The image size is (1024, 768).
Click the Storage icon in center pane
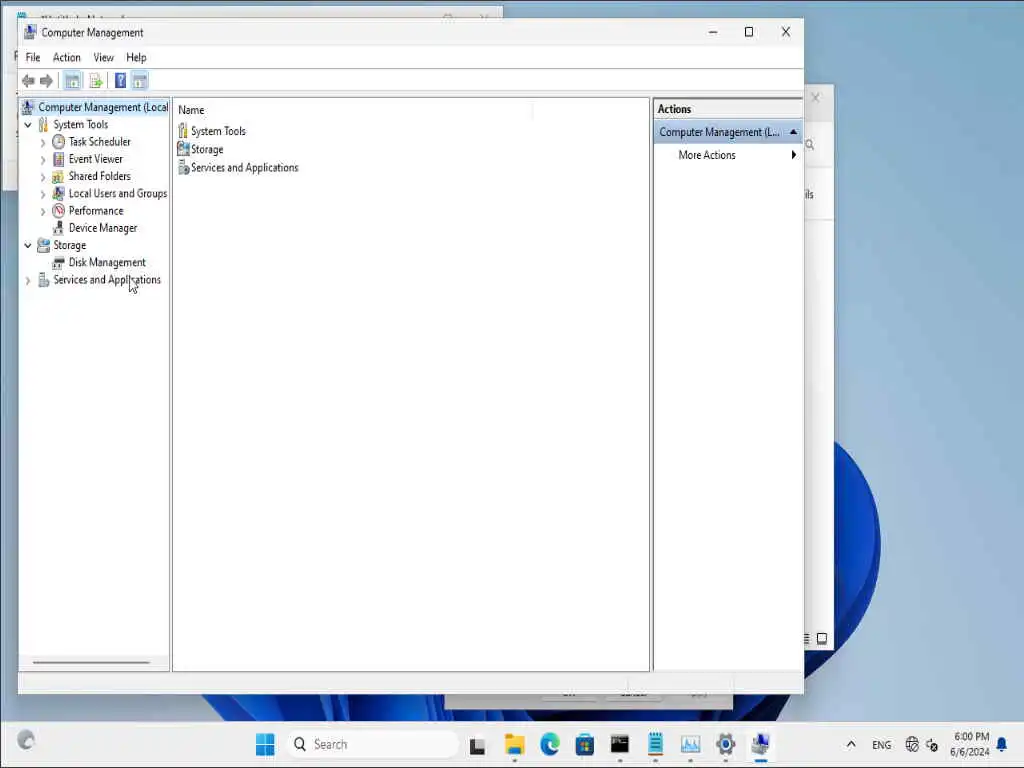183,149
